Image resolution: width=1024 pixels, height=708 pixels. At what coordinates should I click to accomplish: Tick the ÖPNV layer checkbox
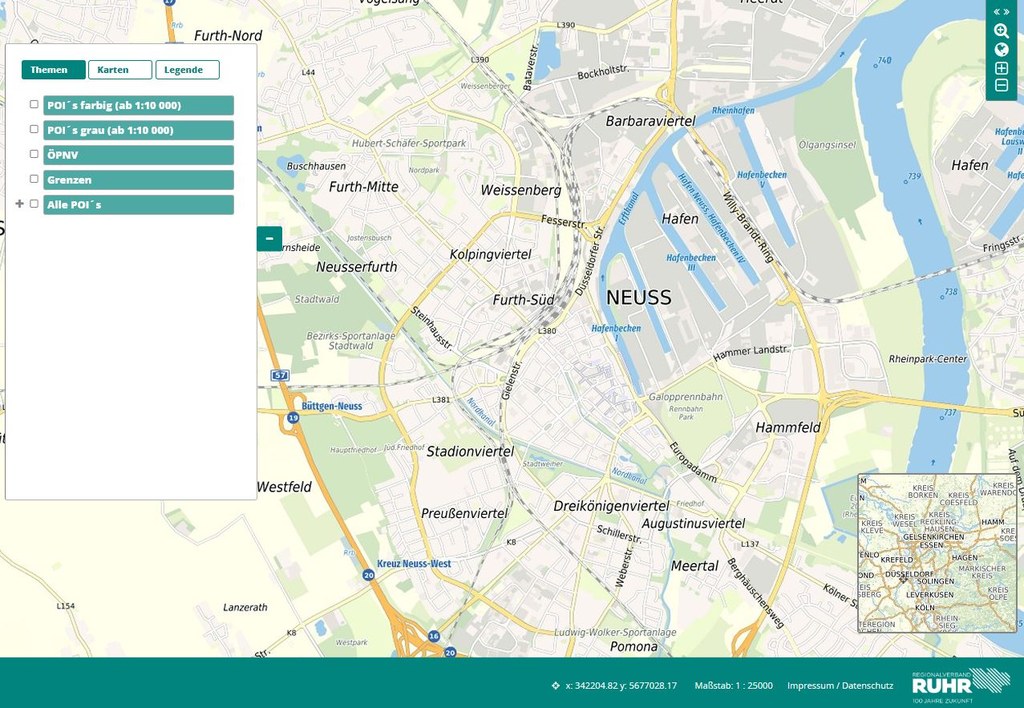[34, 154]
